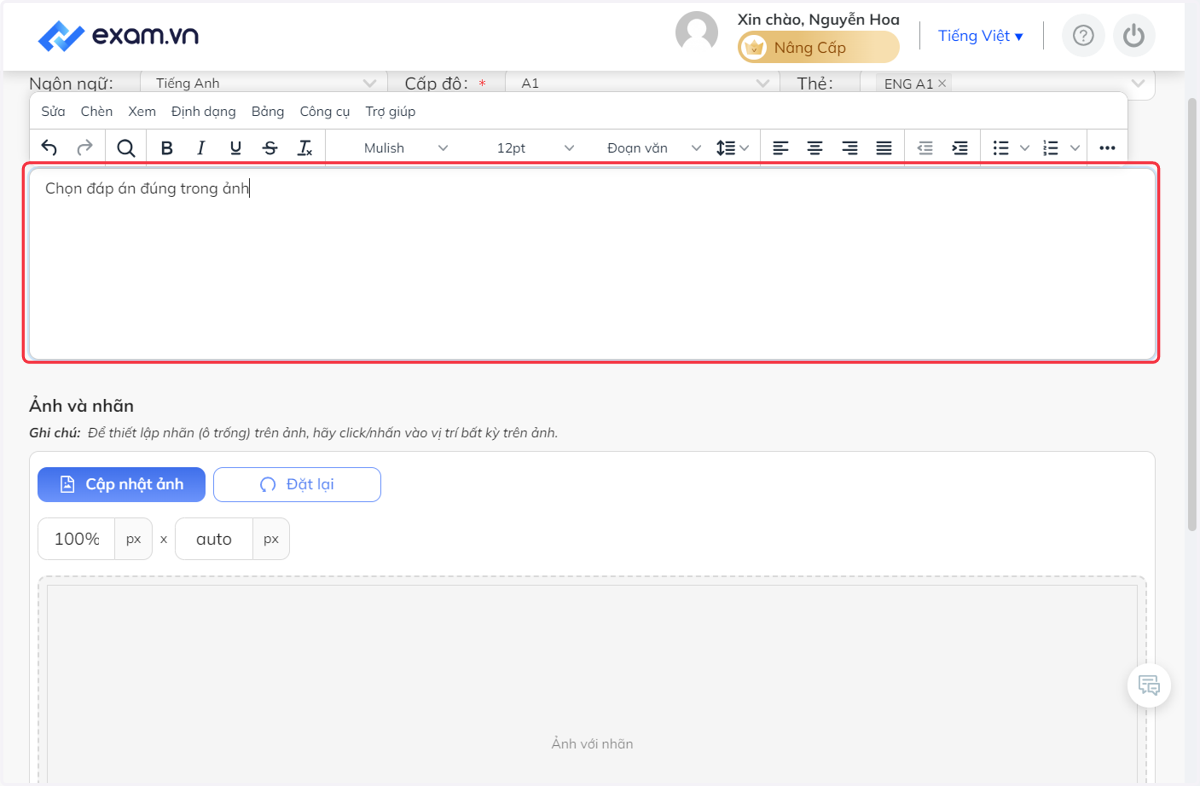Screen dimensions: 1200x786
Task: Open the 12pt font size dropdown
Action: tap(535, 148)
